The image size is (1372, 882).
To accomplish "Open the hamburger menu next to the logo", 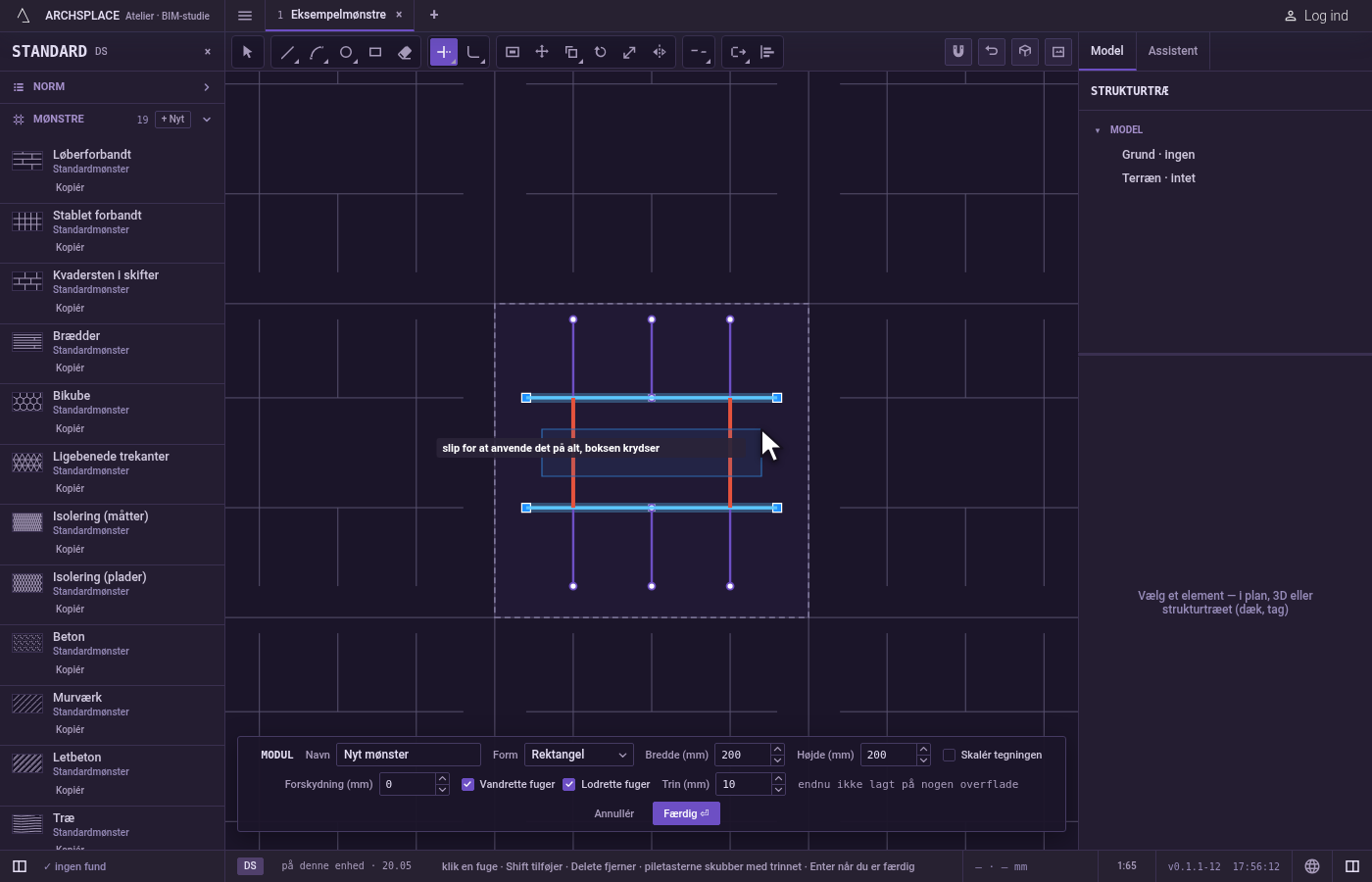I will (245, 16).
